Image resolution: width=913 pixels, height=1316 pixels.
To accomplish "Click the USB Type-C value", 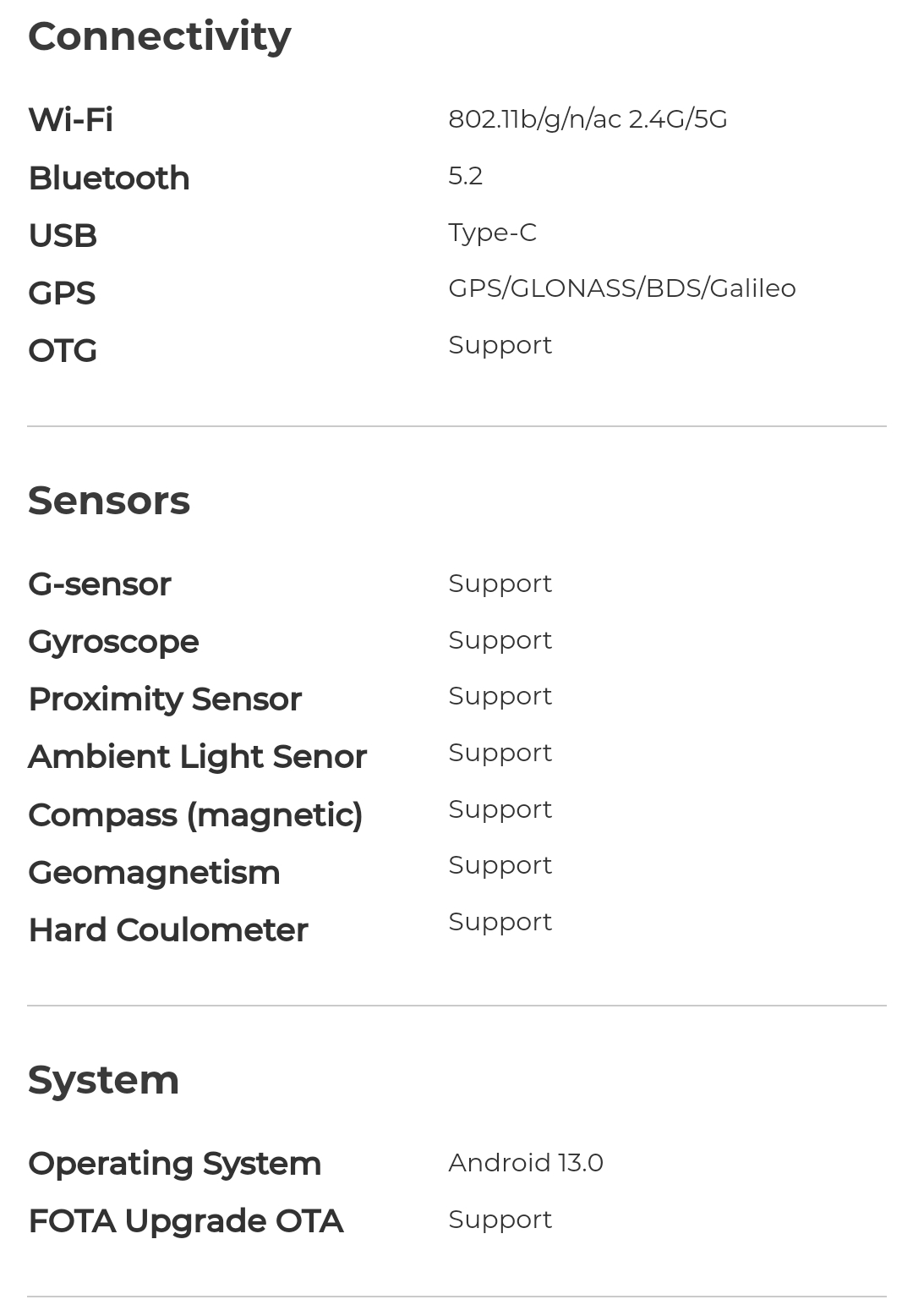I will point(493,233).
